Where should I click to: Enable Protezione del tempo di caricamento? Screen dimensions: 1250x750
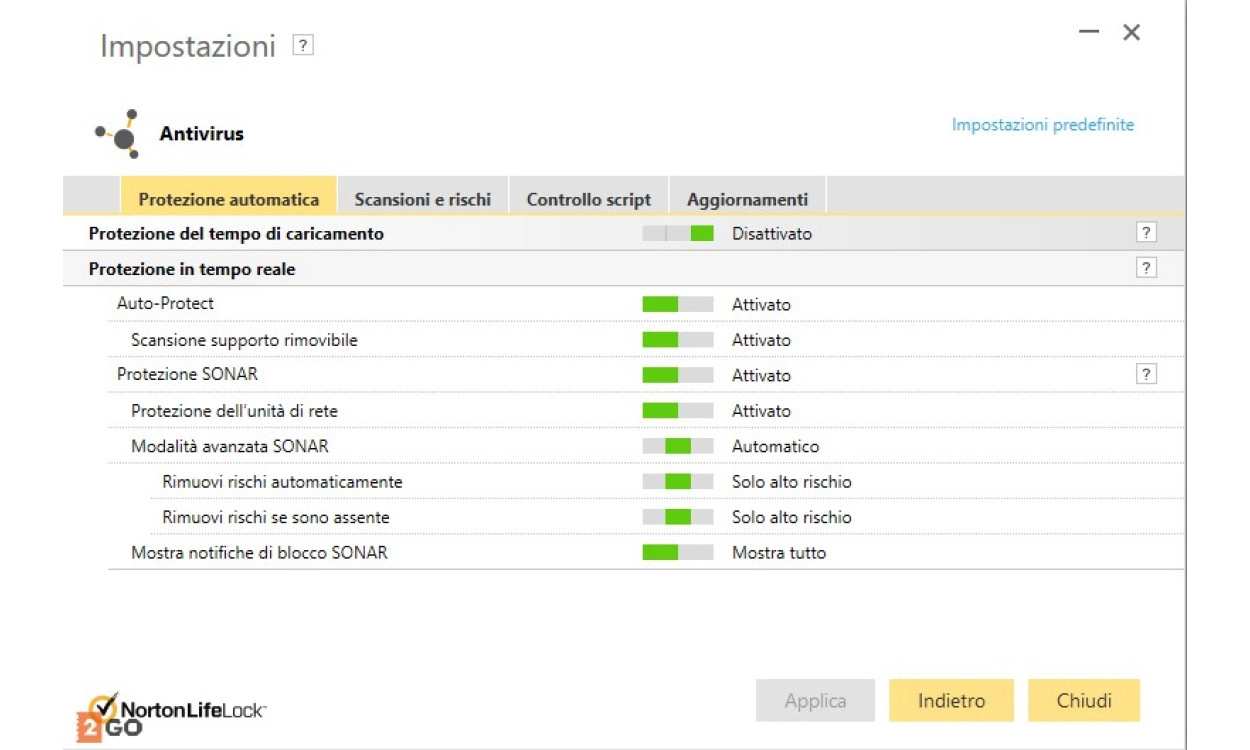point(677,234)
